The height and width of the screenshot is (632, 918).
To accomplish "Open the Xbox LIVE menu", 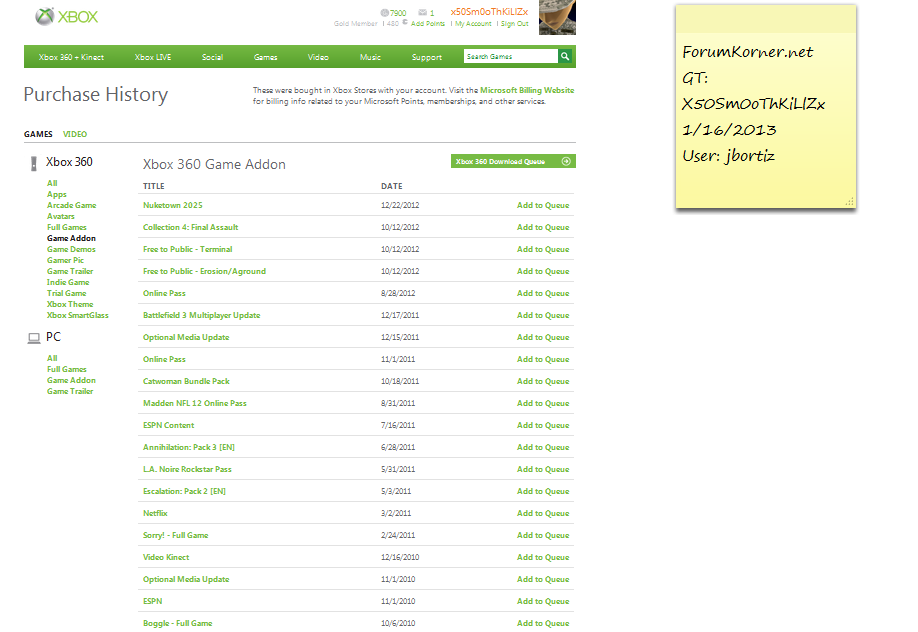I will pos(153,57).
